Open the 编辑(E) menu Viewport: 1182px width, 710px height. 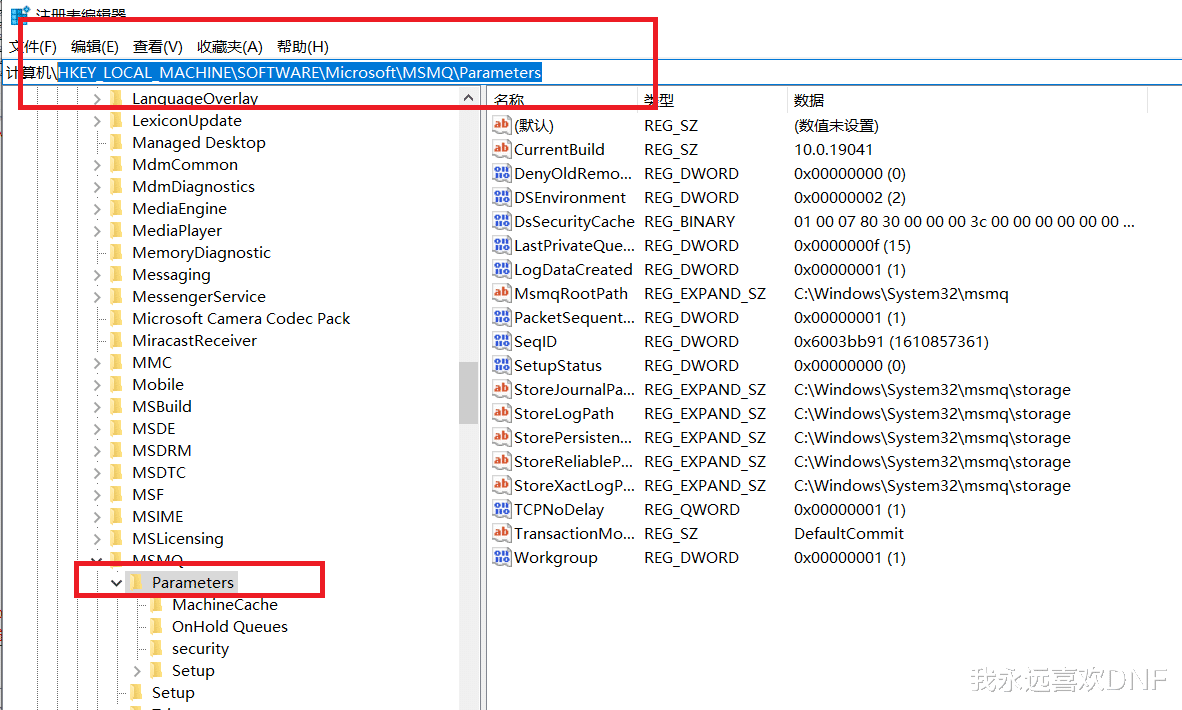click(x=95, y=47)
